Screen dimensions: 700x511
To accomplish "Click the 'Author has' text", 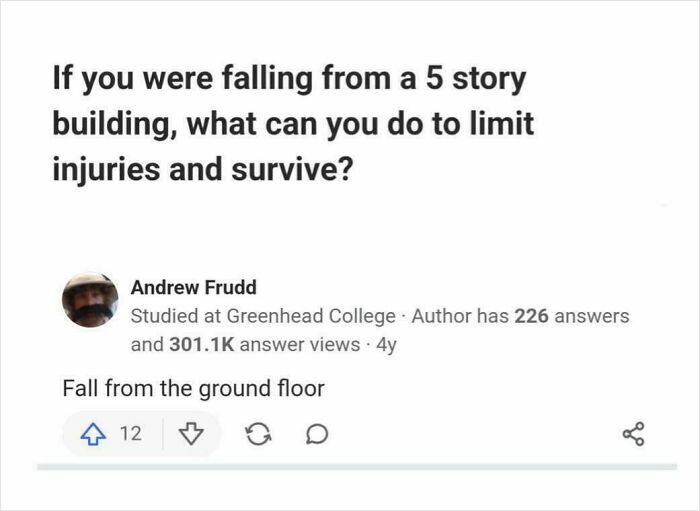I will [x=460, y=316].
